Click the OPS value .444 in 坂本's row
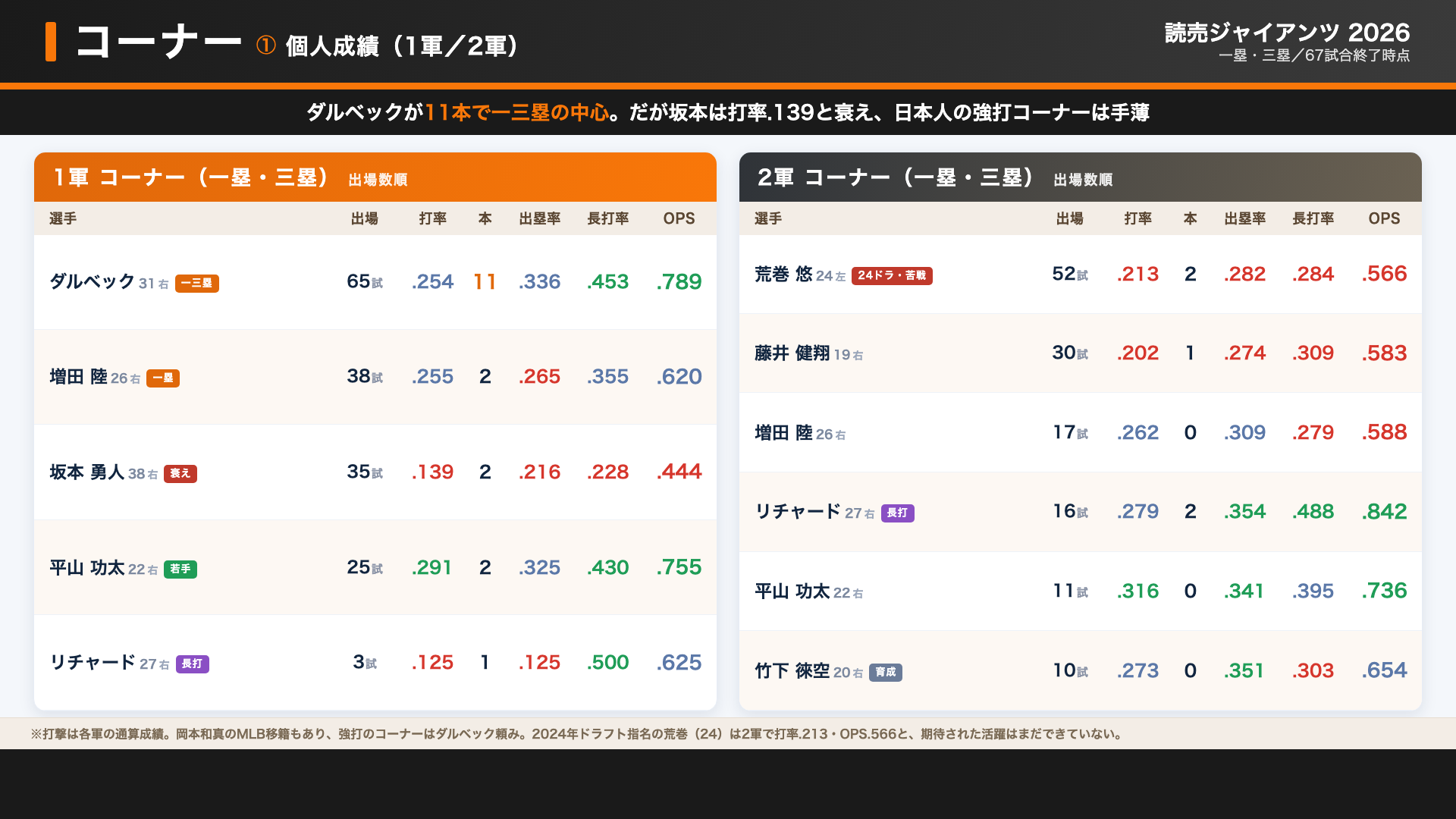Image resolution: width=1456 pixels, height=819 pixels. click(x=679, y=472)
